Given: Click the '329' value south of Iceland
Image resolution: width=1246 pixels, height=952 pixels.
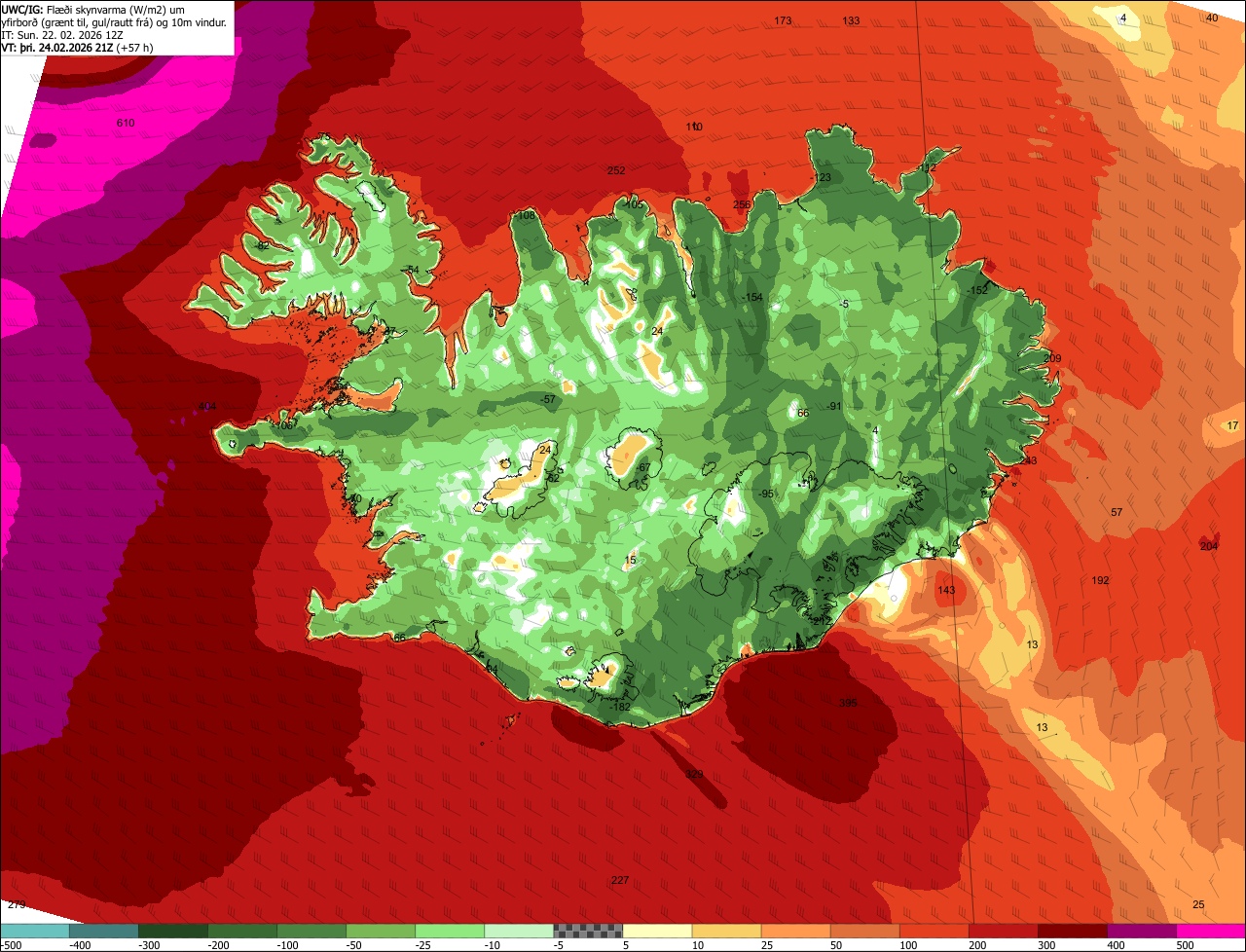Looking at the screenshot, I should pyautogui.click(x=694, y=774).
